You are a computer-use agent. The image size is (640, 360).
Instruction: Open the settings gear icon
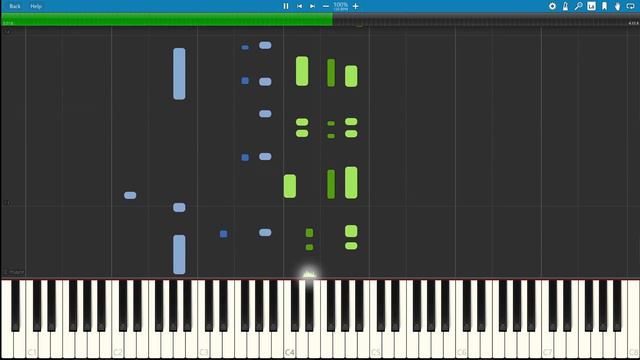[x=552, y=6]
